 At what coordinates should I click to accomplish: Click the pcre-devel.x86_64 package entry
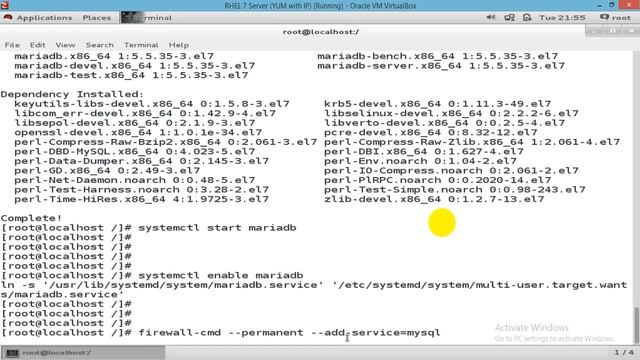pos(431,133)
